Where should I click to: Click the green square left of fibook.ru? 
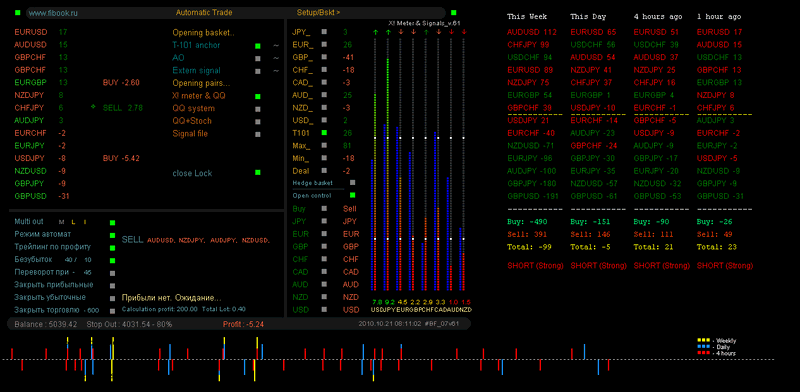tap(18, 12)
